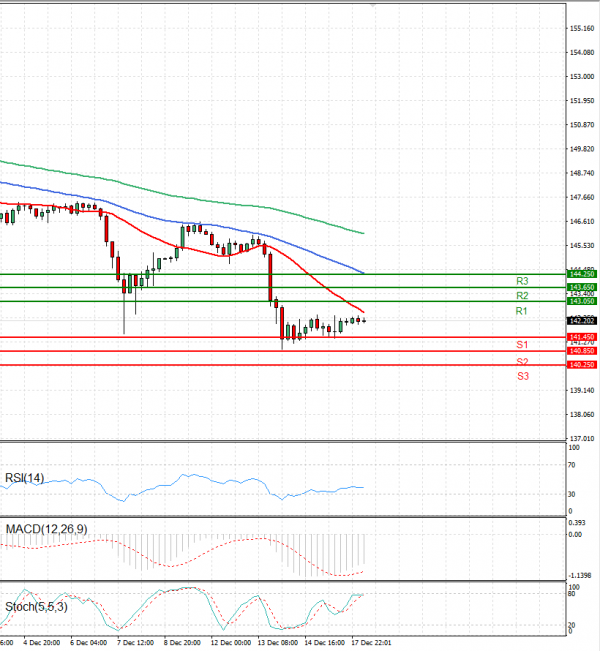Click the 138.060 price axis value

[582, 414]
